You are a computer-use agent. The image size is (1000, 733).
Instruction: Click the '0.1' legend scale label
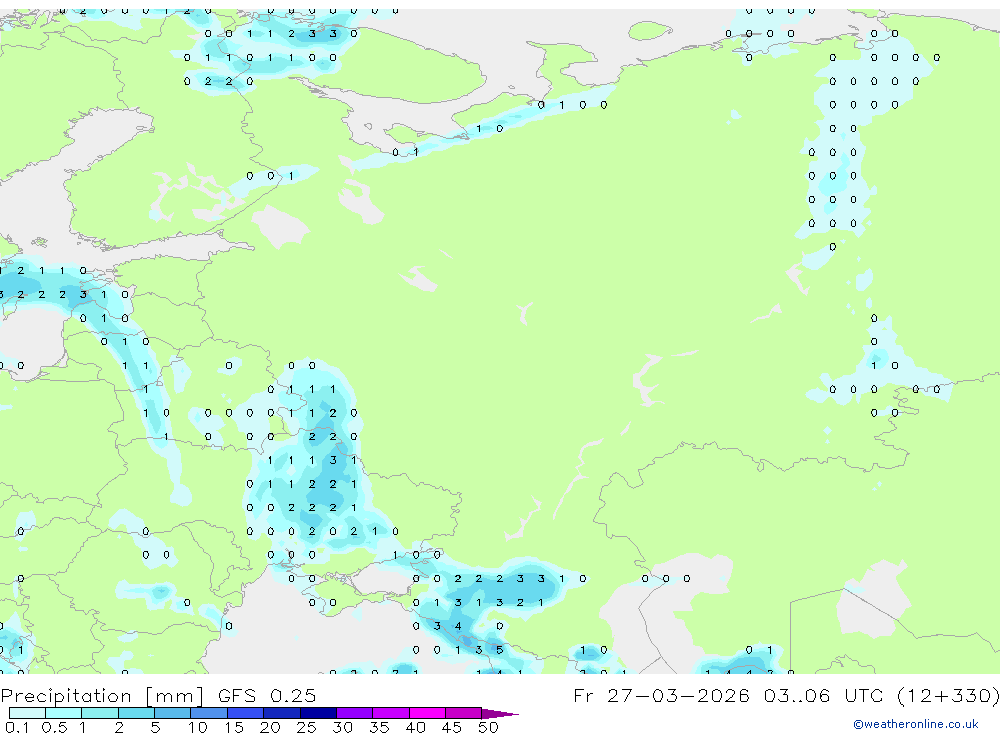click(17, 727)
